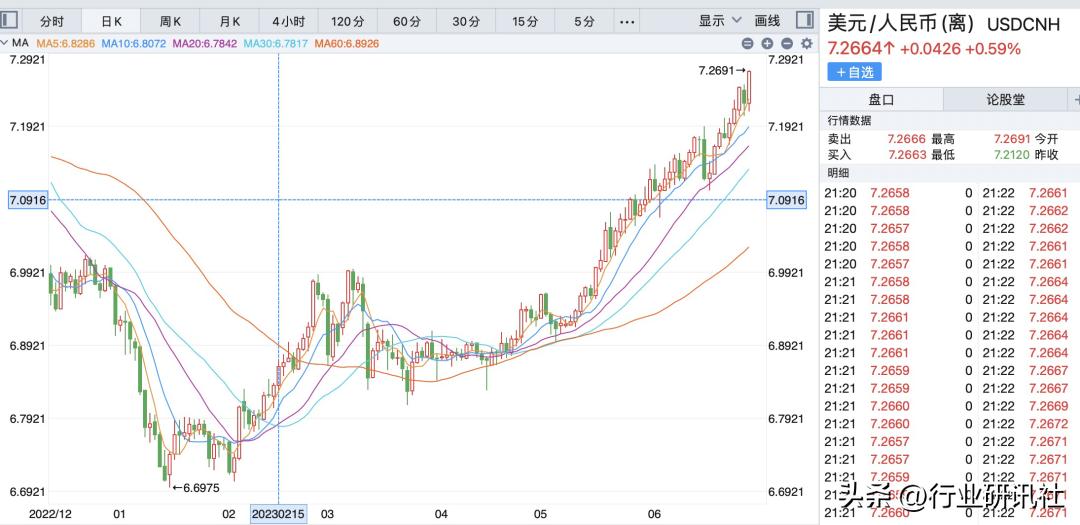Click the 20230215 crosshair date label

point(278,514)
